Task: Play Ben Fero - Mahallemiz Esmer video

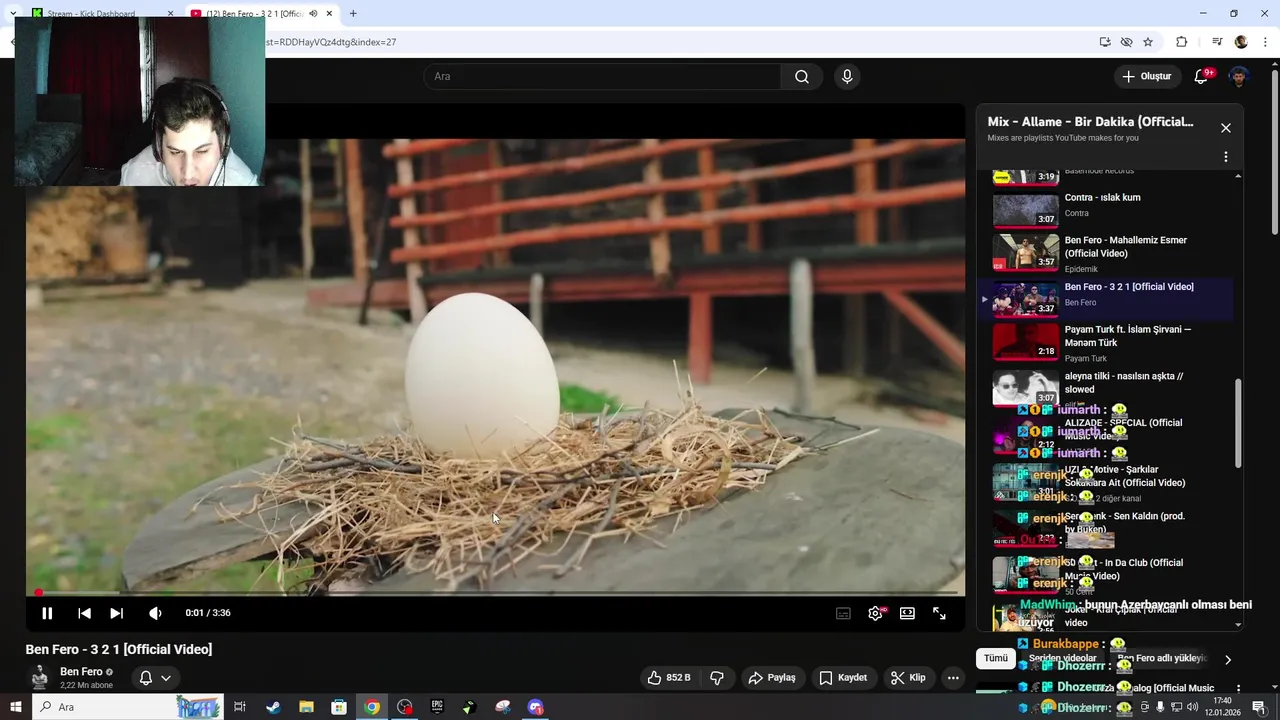Action: [x=1105, y=254]
